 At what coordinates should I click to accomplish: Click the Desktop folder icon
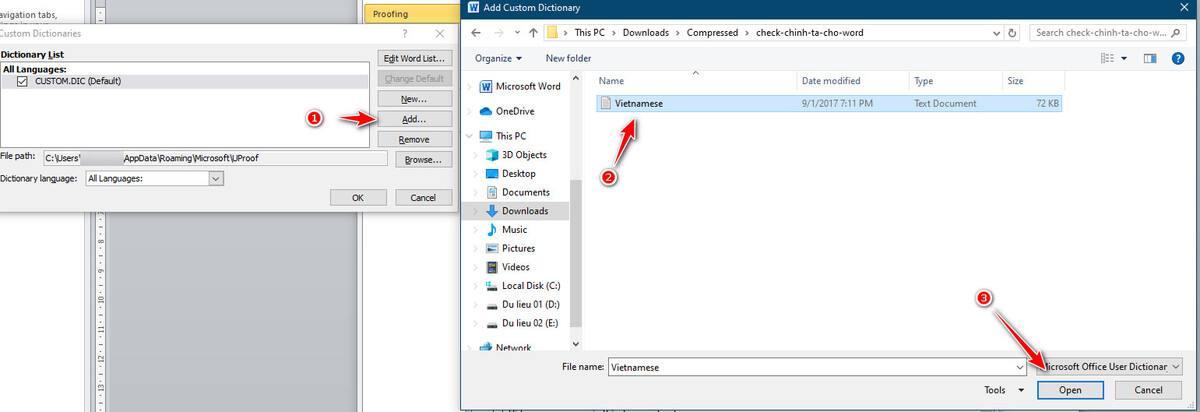(x=491, y=173)
